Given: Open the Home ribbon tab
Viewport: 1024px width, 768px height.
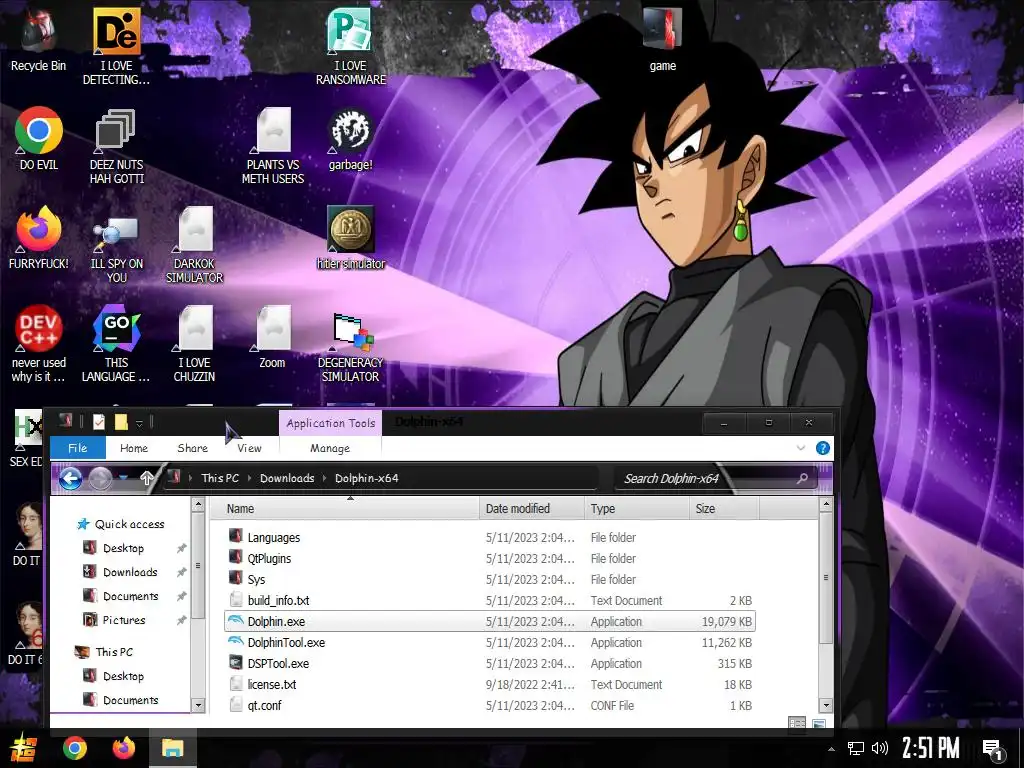Looking at the screenshot, I should pyautogui.click(x=134, y=448).
